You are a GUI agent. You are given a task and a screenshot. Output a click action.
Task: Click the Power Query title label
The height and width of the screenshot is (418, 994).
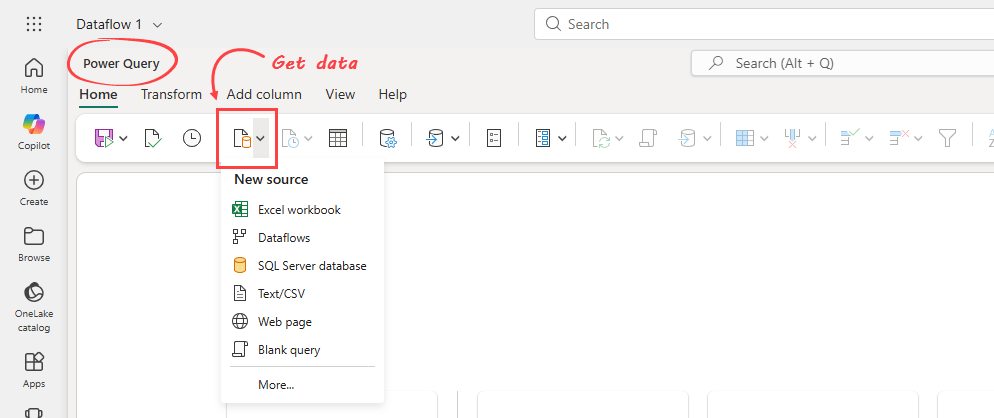121,63
